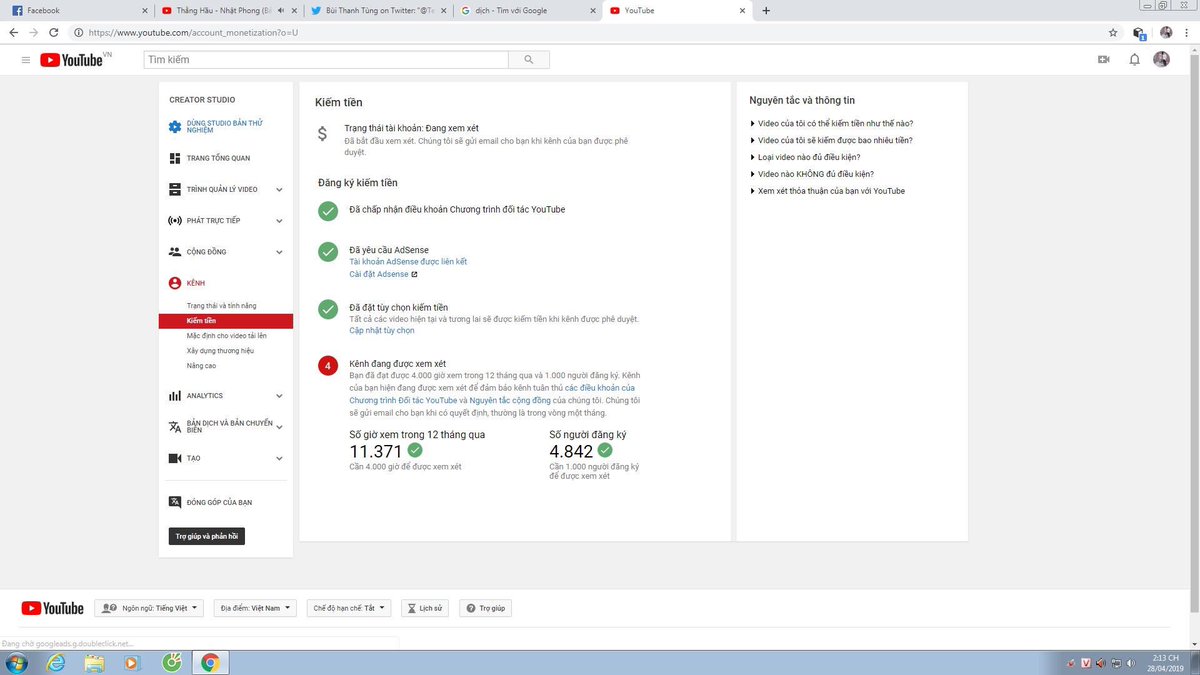Expand Bản dịch và bản chuyển biên chevron
The image size is (1200, 675).
tap(279, 427)
